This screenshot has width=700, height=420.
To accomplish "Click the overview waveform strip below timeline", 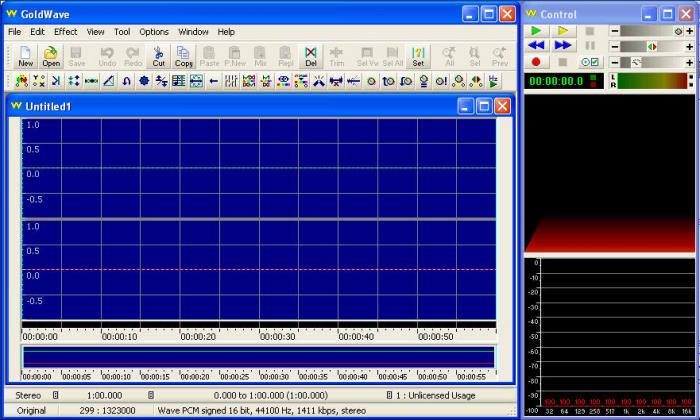I will click(258, 357).
